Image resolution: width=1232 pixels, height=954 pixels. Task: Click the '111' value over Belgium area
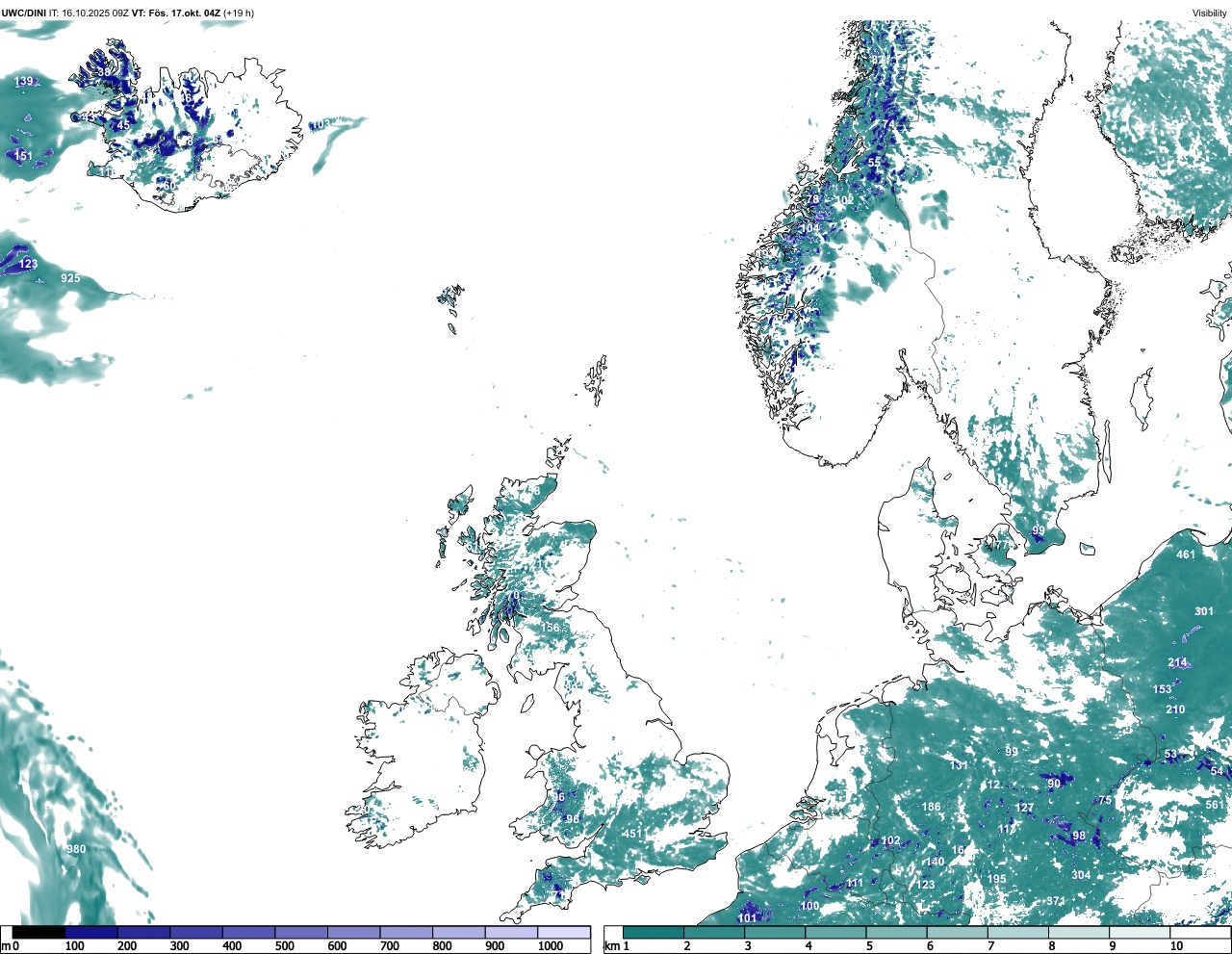click(855, 884)
